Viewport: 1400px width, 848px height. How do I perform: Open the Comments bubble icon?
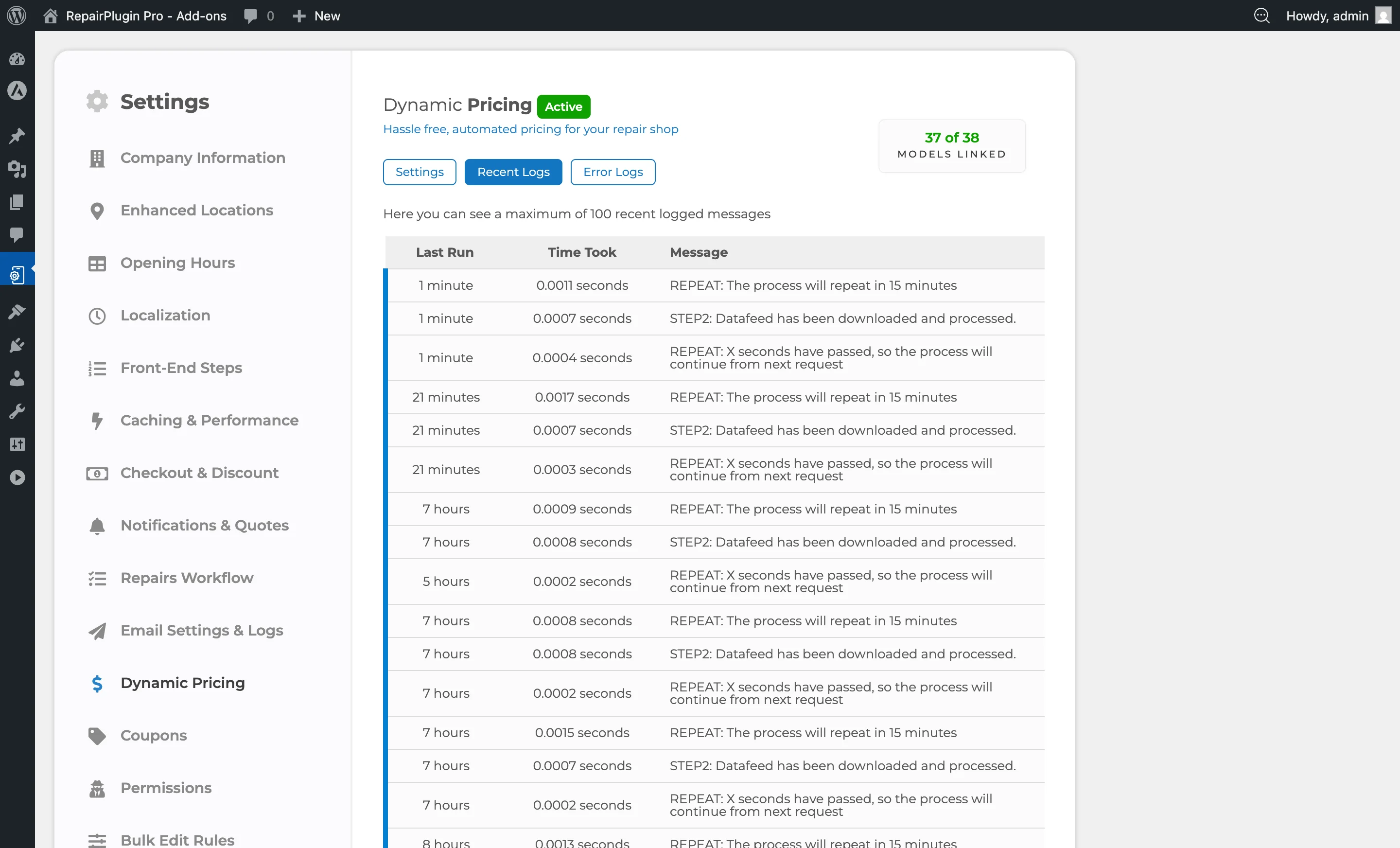coord(17,235)
